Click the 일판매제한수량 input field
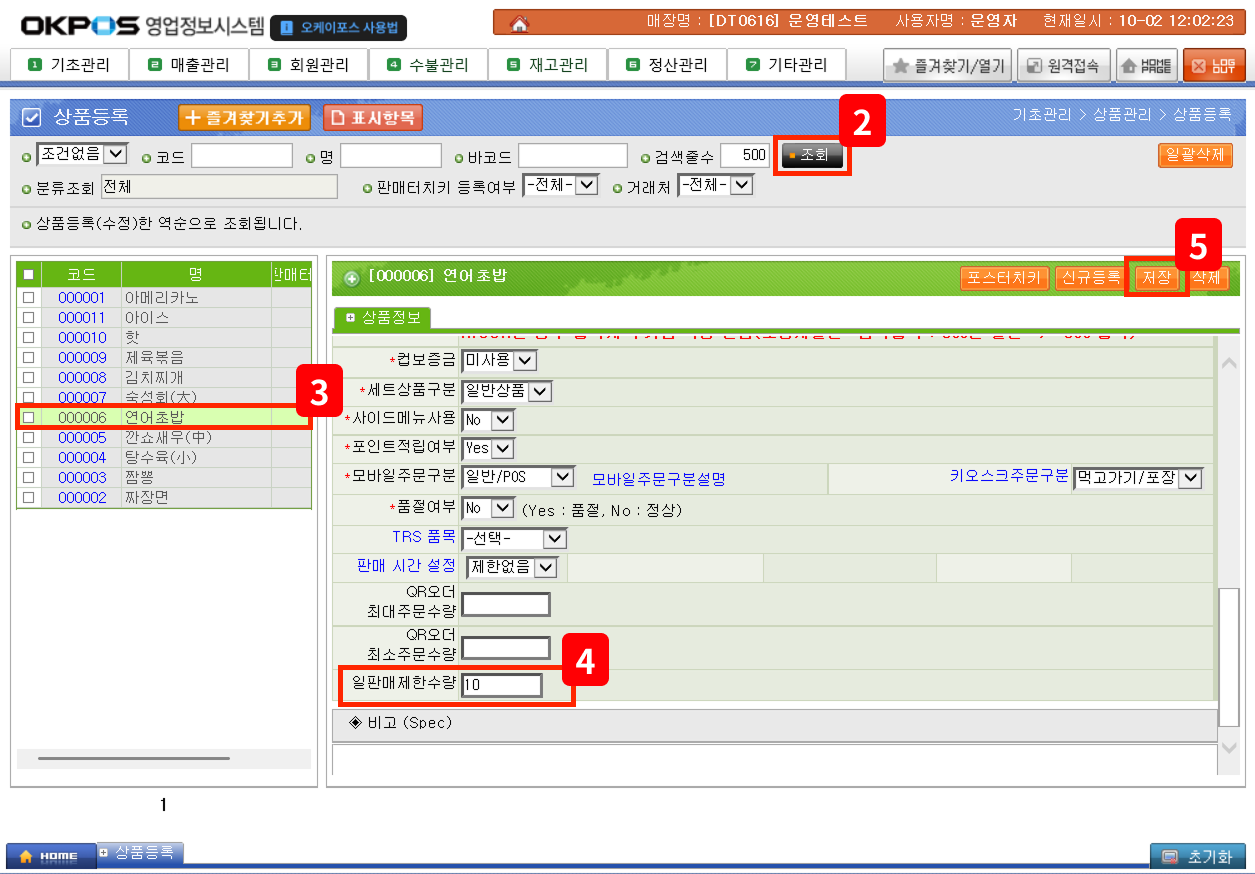 pyautogui.click(x=502, y=686)
